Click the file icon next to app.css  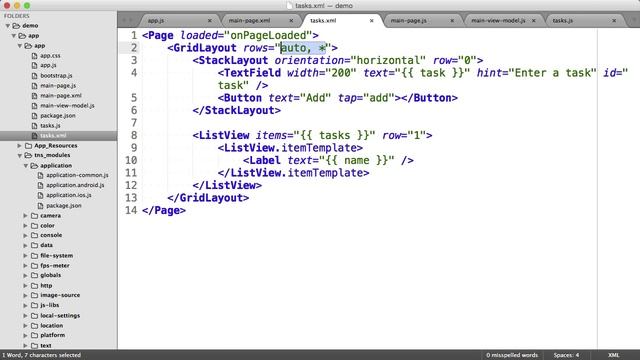point(34,56)
